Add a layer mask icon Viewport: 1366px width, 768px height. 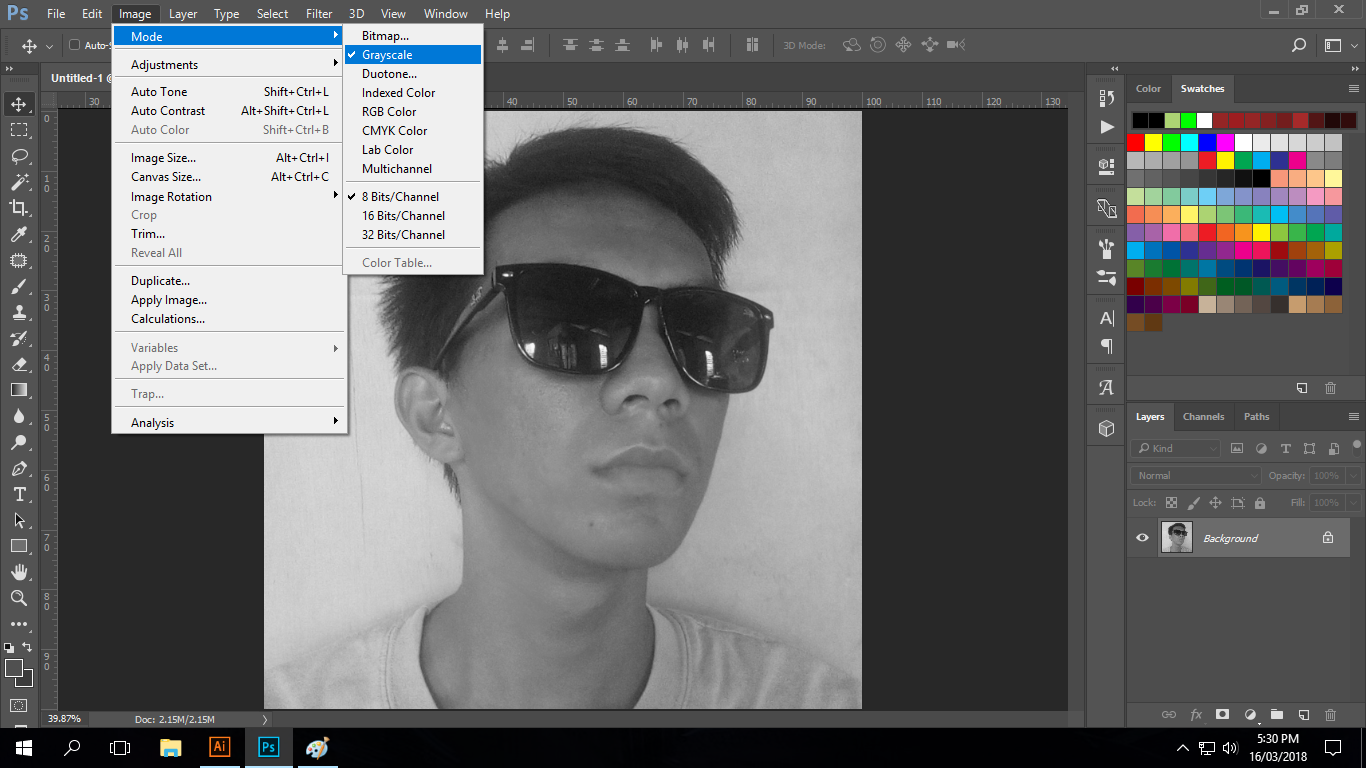[x=1222, y=715]
